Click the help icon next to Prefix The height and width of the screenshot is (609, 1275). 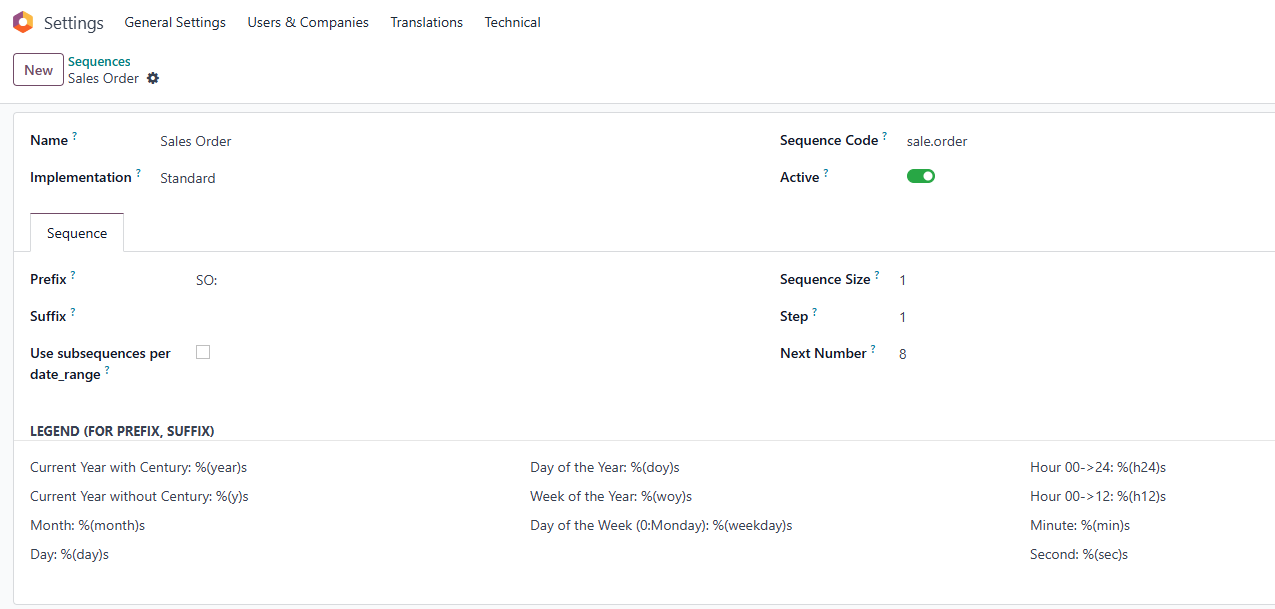73,275
